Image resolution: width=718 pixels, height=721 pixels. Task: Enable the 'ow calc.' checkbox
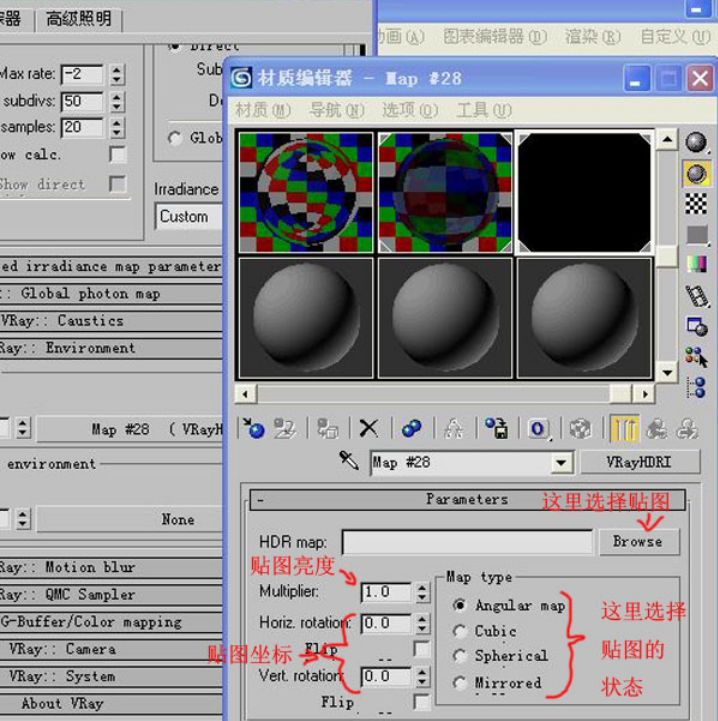pos(118,154)
